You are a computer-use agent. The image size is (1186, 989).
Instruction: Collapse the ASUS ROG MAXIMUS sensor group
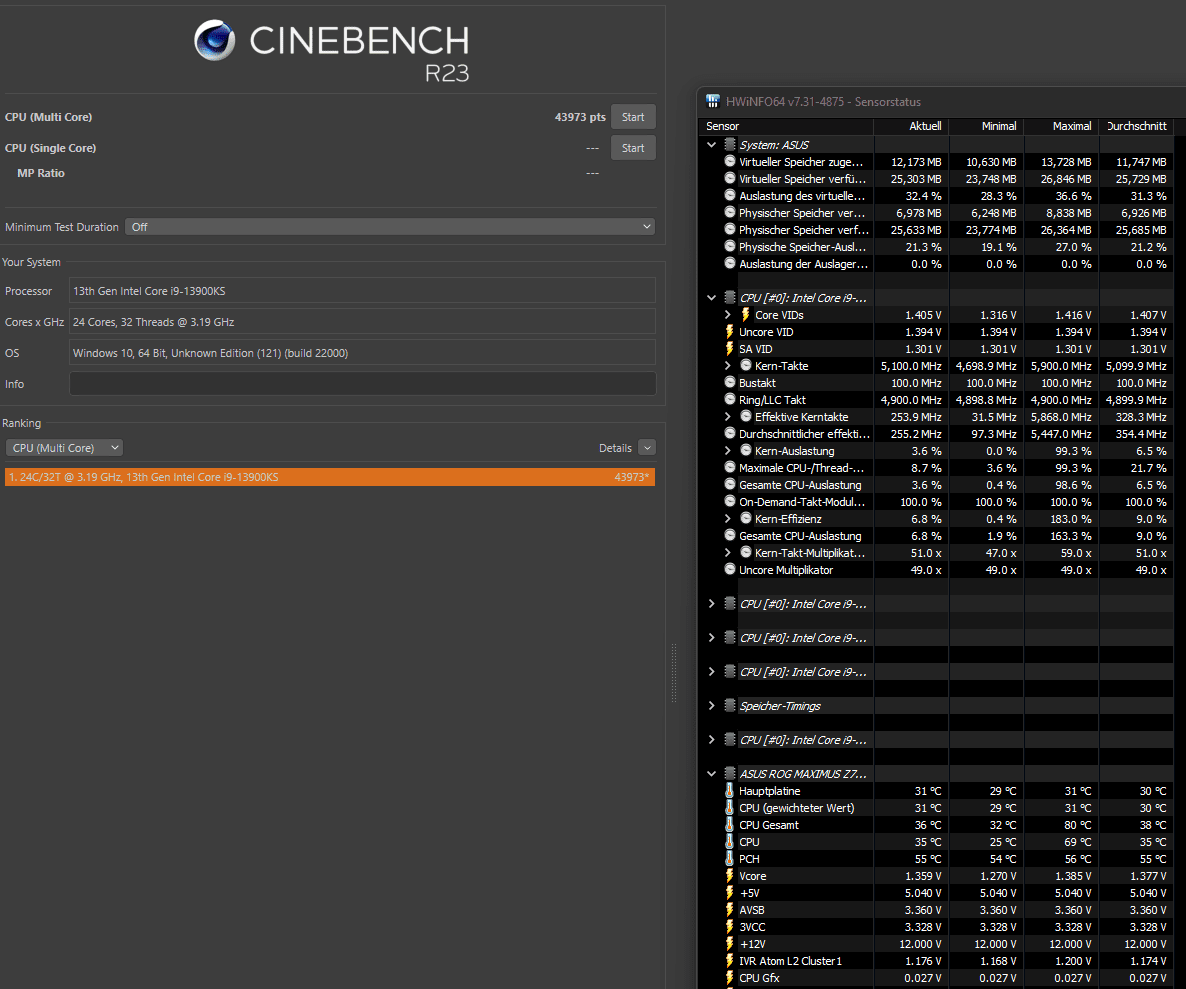tap(711, 774)
